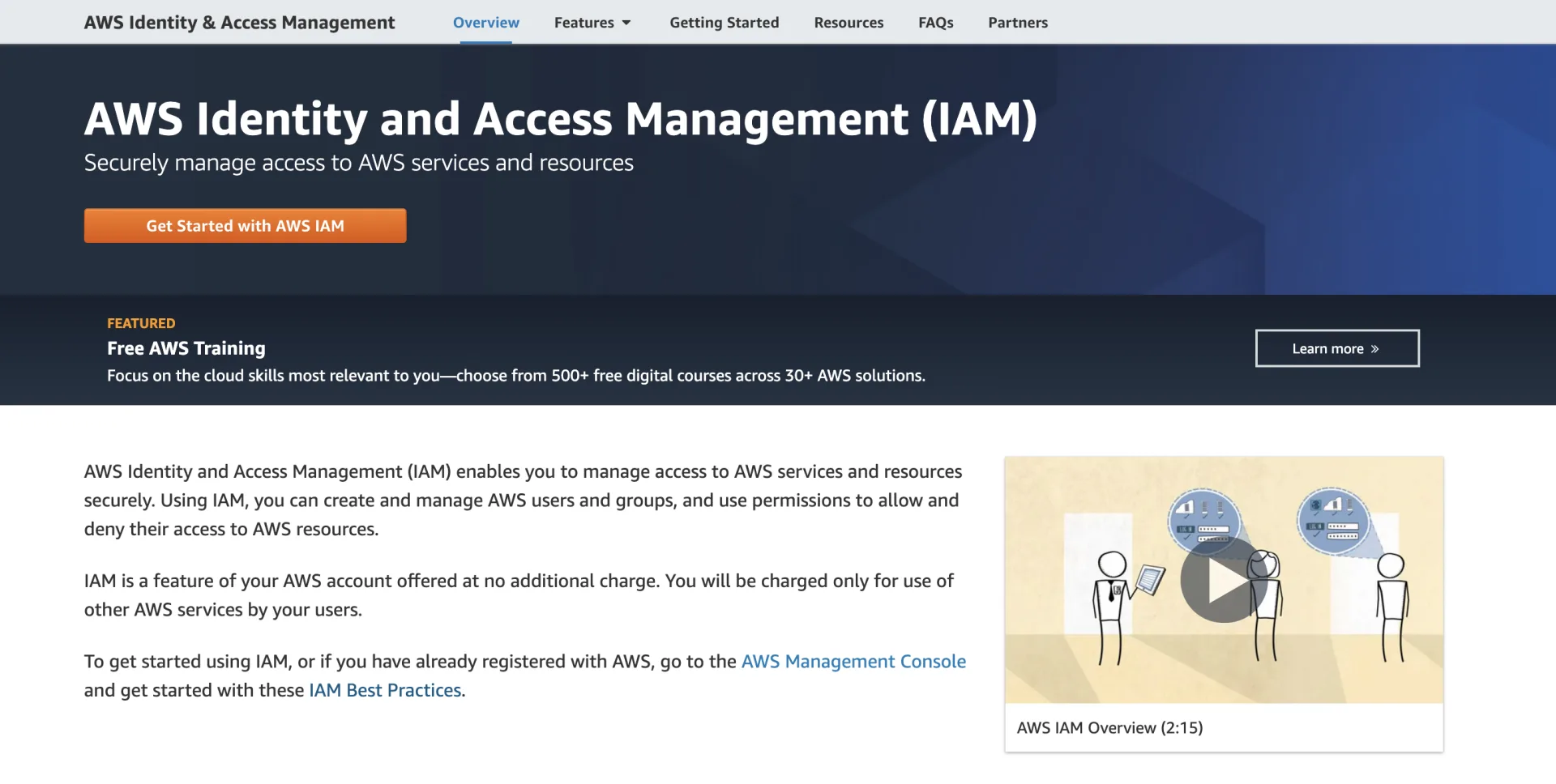Click the paragraph about no additional charge
The image size is (1556, 784).
pos(519,595)
